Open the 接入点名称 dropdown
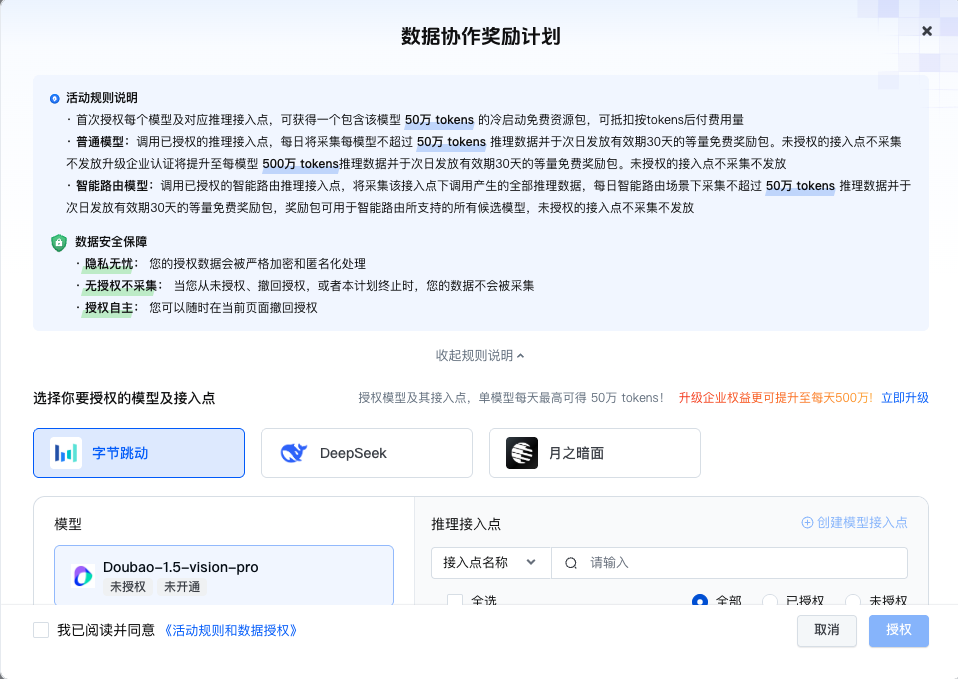 click(491, 563)
